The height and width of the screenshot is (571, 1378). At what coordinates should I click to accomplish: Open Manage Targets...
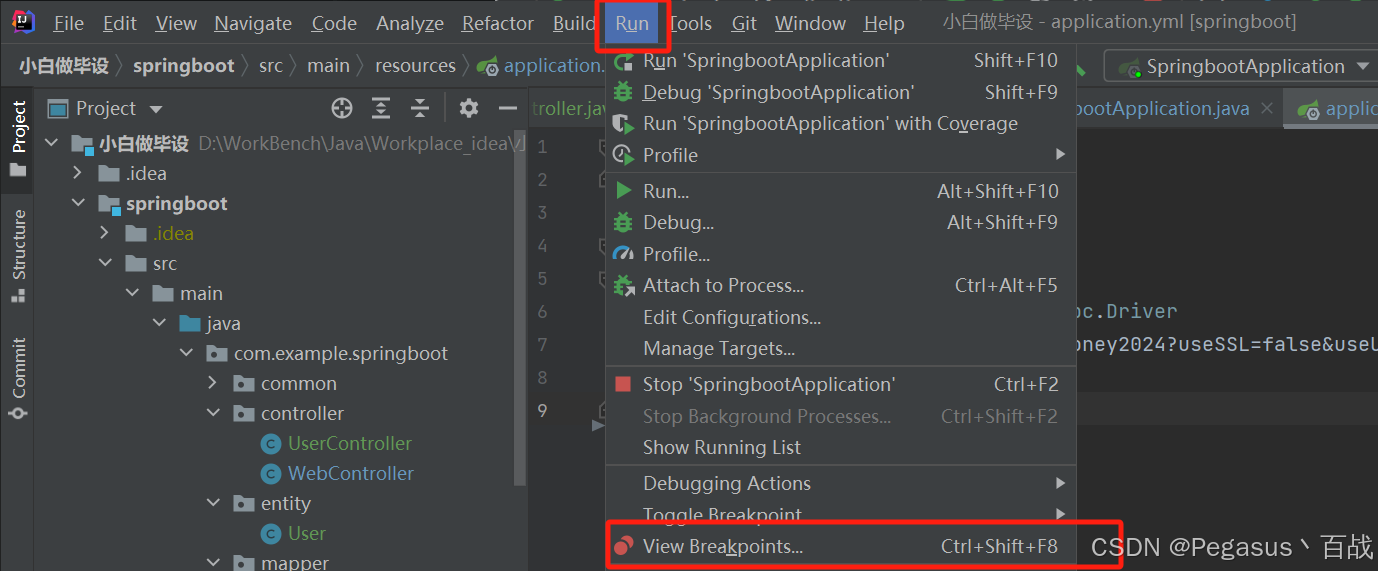(x=840, y=349)
